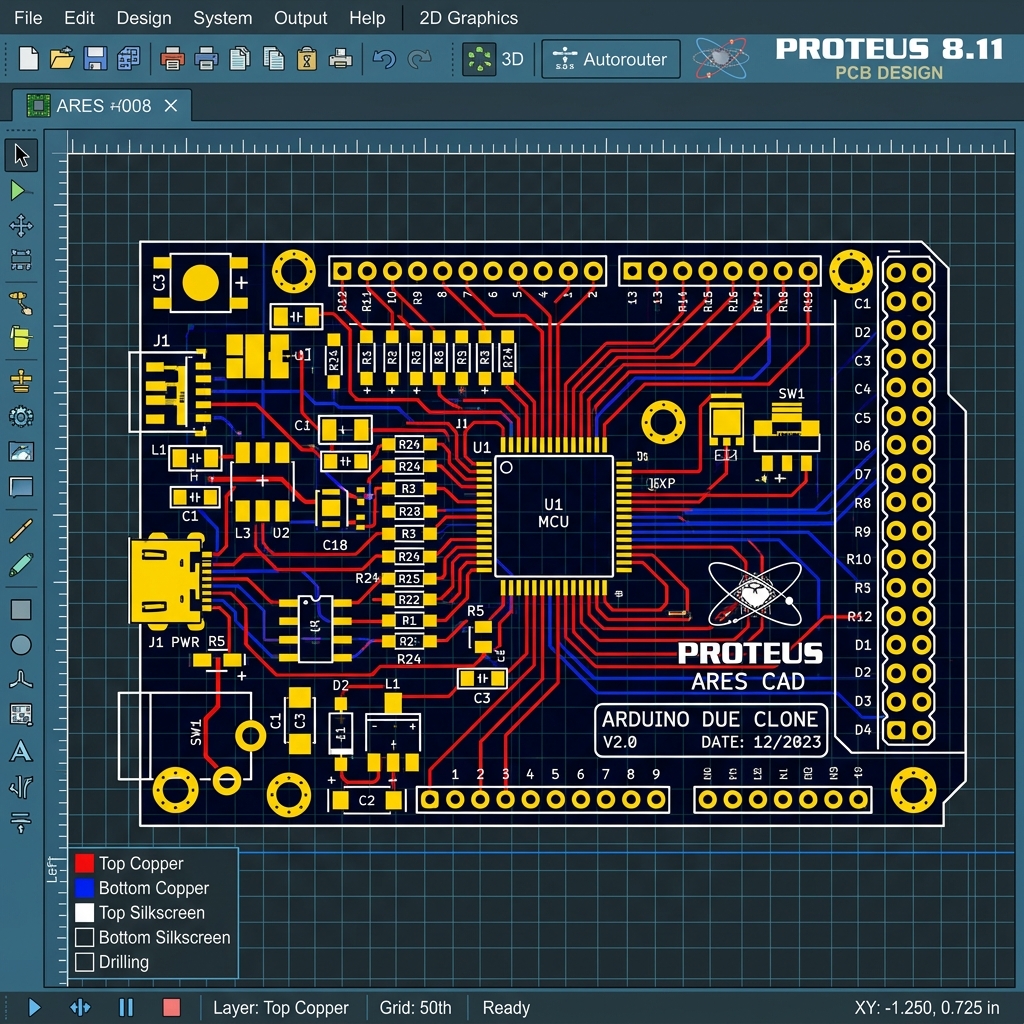Screen dimensions: 1024x1024
Task: Open the 2D Graphics menu
Action: (x=468, y=18)
